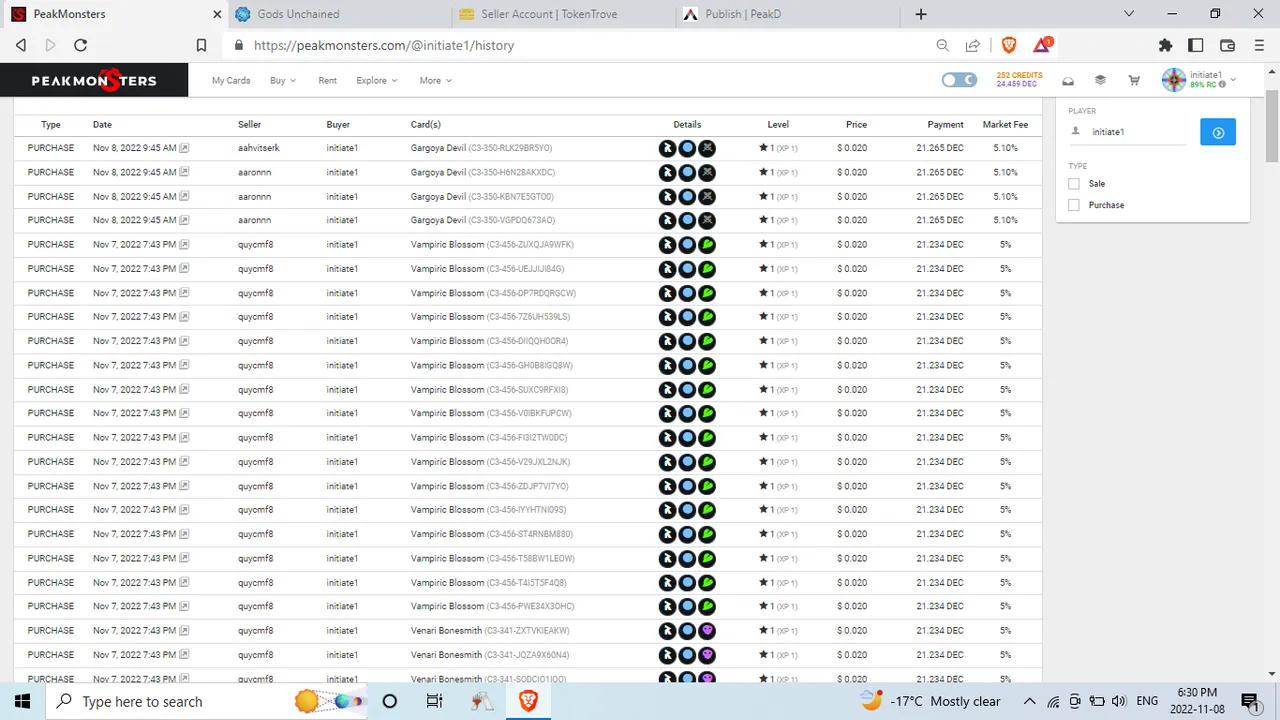Open Brave browser icon on taskbar
The image size is (1280, 720).
tap(528, 701)
